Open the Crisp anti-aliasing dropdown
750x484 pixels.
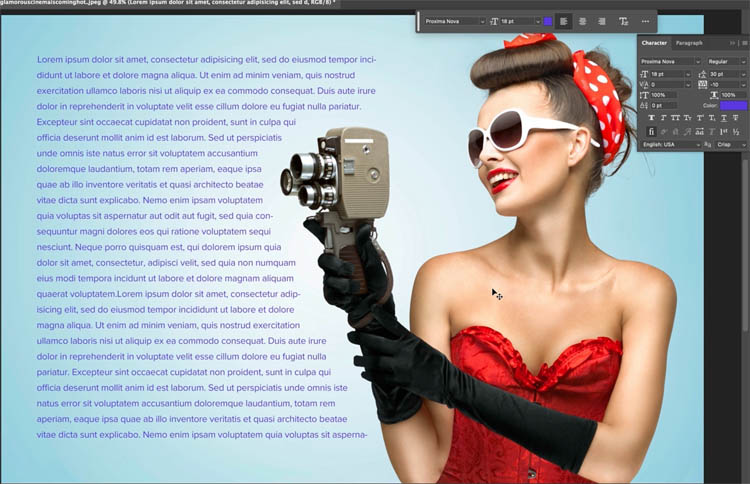pos(730,145)
